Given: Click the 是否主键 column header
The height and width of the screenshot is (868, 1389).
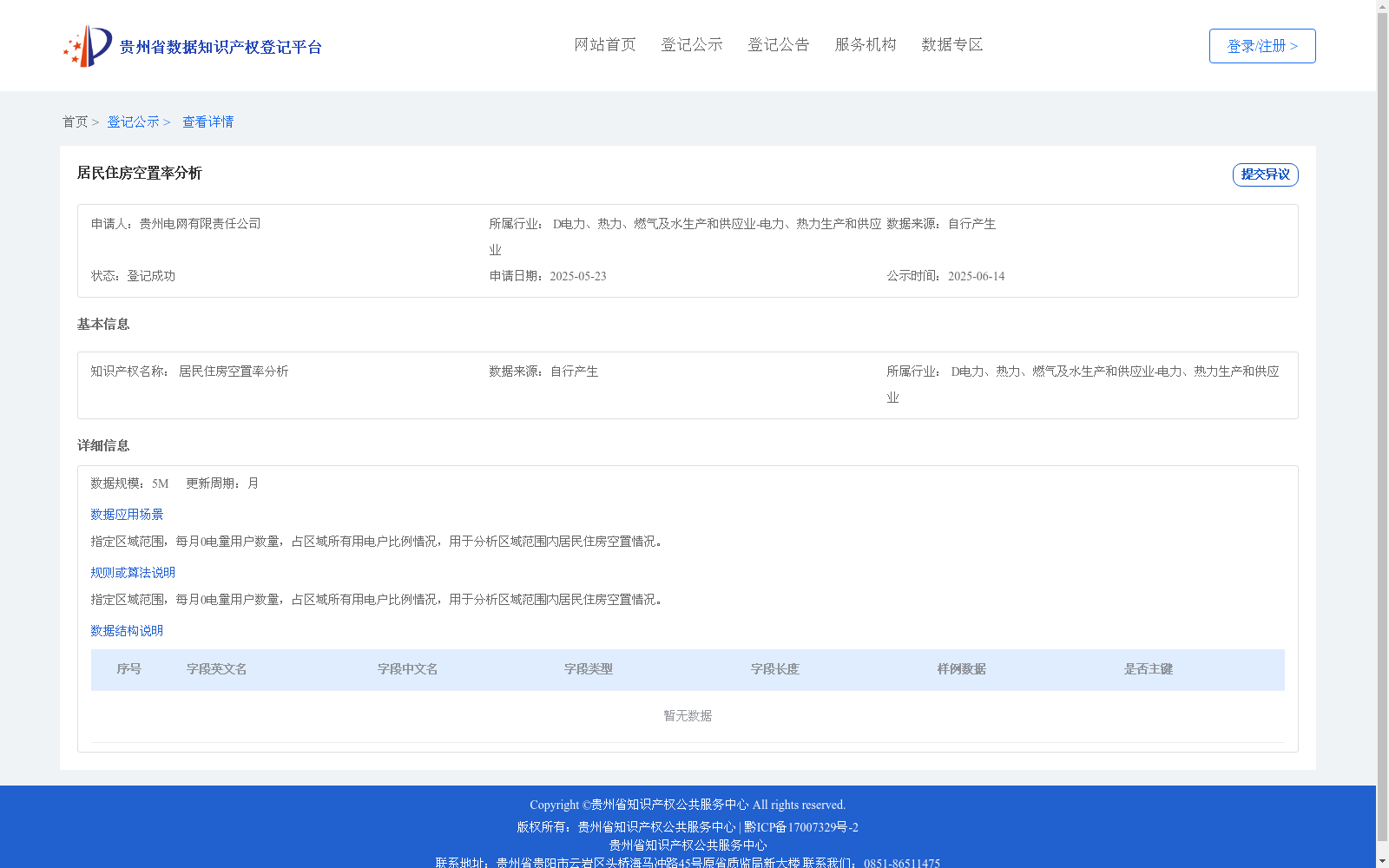Looking at the screenshot, I should [1149, 669].
